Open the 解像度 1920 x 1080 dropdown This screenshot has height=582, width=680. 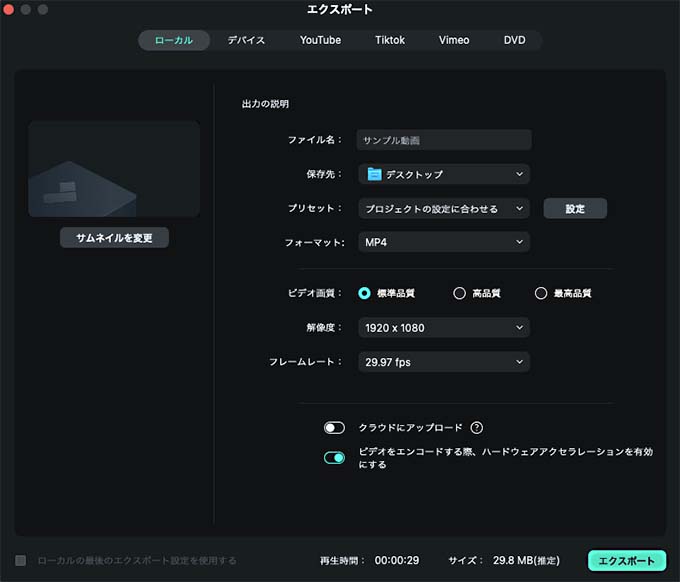tap(444, 328)
